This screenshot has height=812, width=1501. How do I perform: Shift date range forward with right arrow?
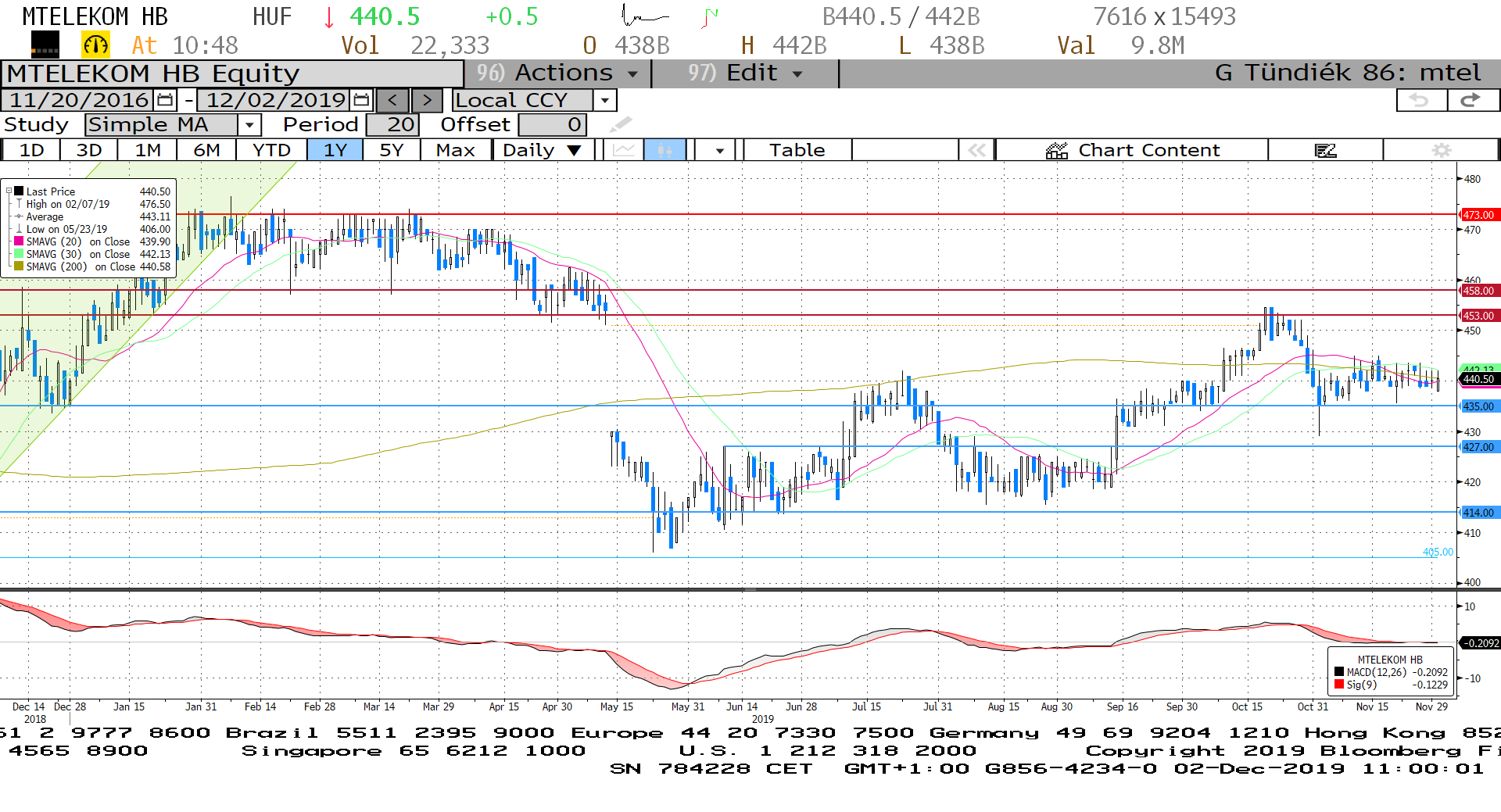[427, 100]
